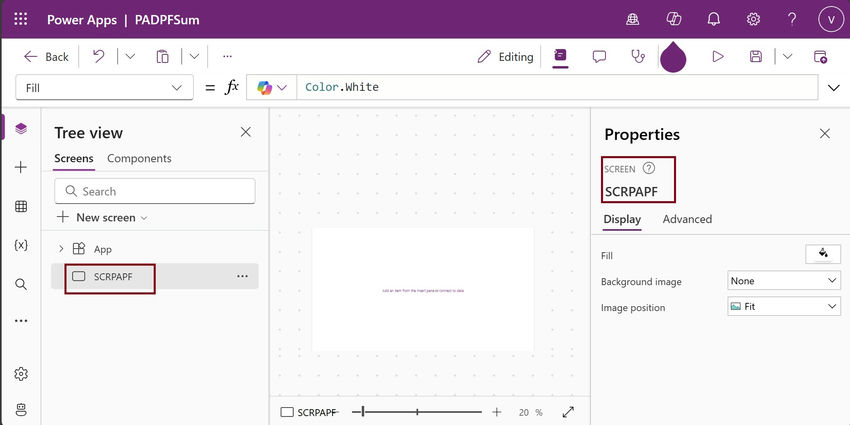The image size is (850, 425).
Task: Expand the paste options dropdown
Action: coord(194,56)
